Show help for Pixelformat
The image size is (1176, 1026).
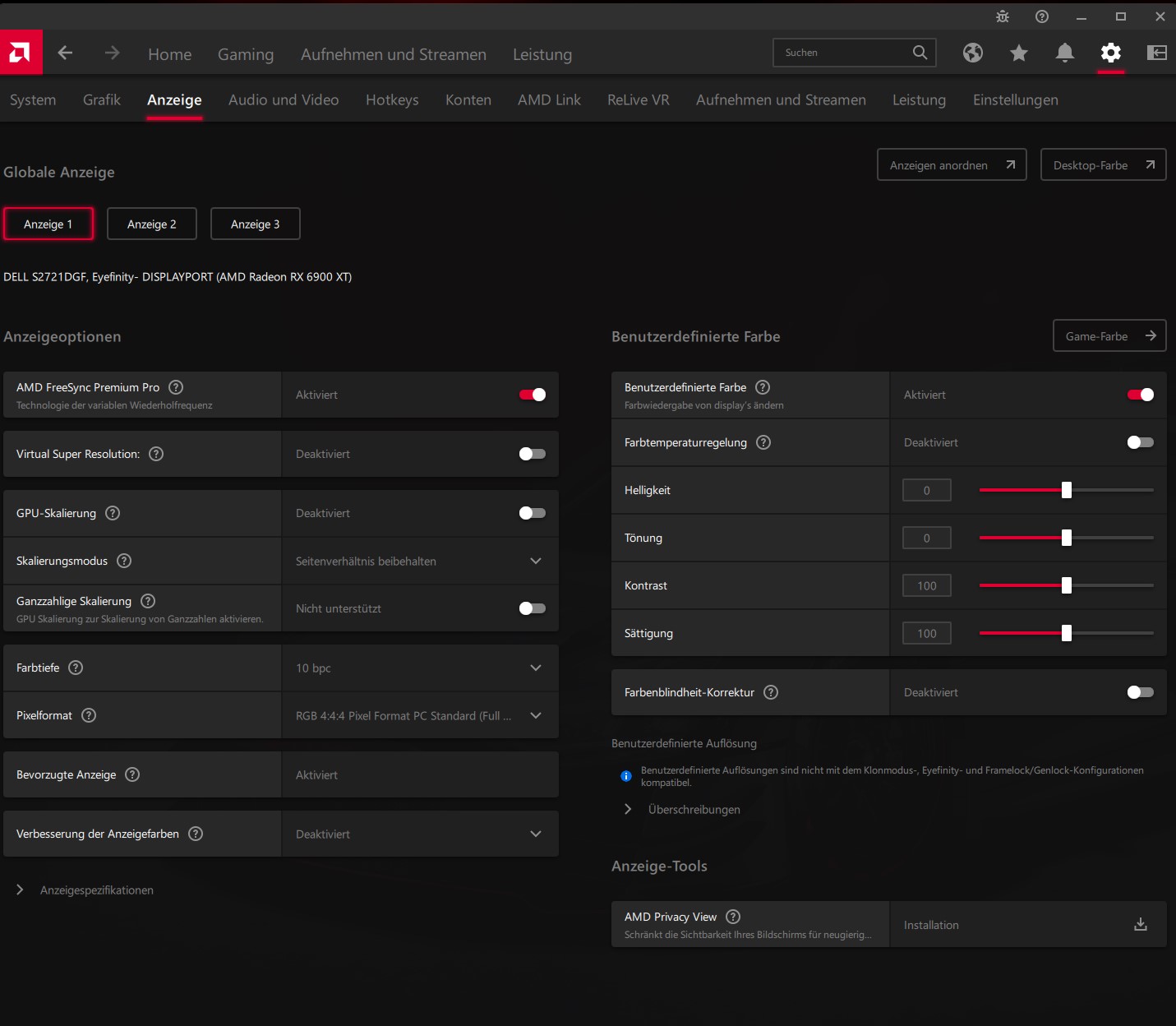pos(89,715)
